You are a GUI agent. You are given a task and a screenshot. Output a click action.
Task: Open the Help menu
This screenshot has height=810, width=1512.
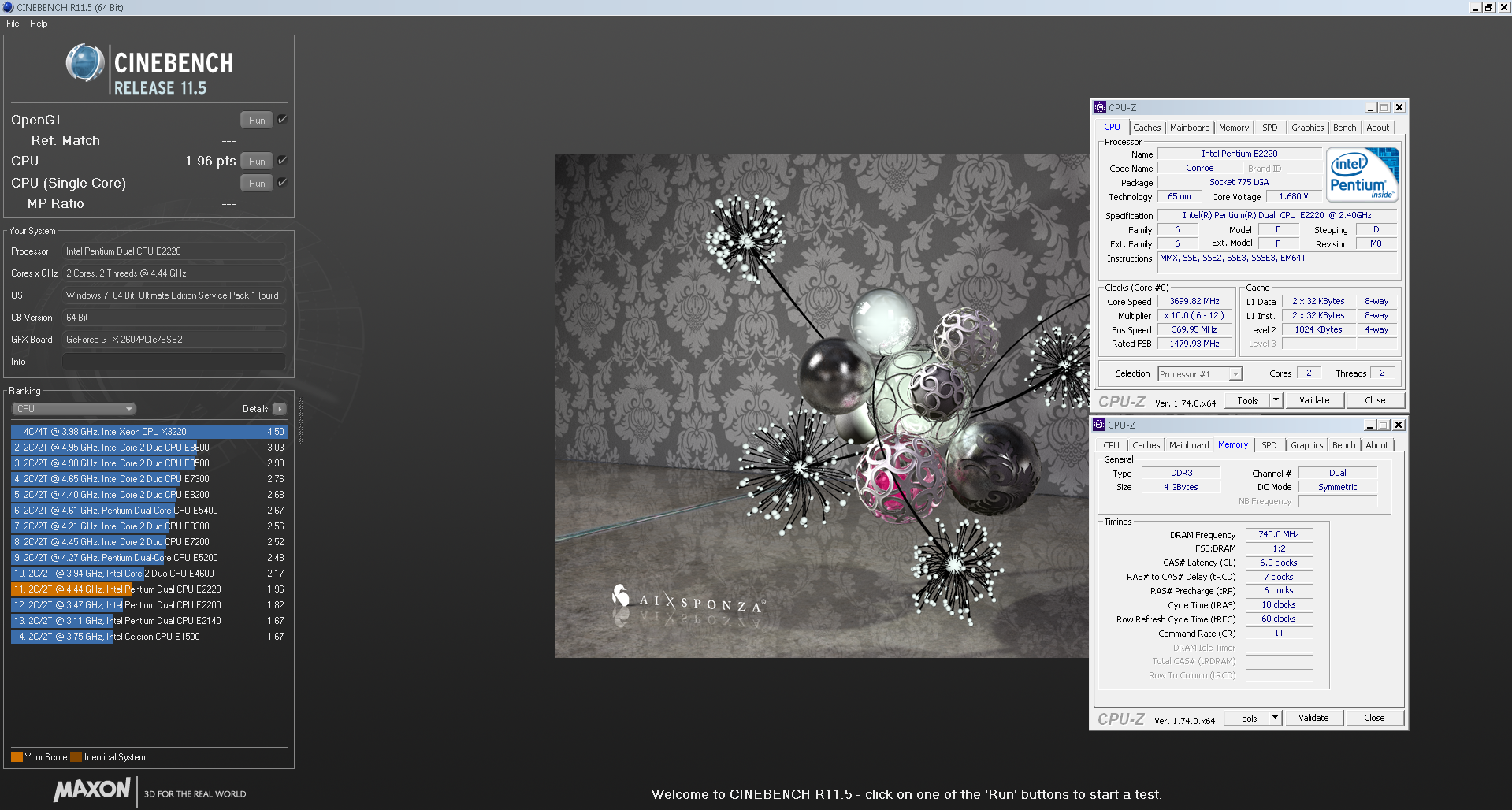[39, 24]
